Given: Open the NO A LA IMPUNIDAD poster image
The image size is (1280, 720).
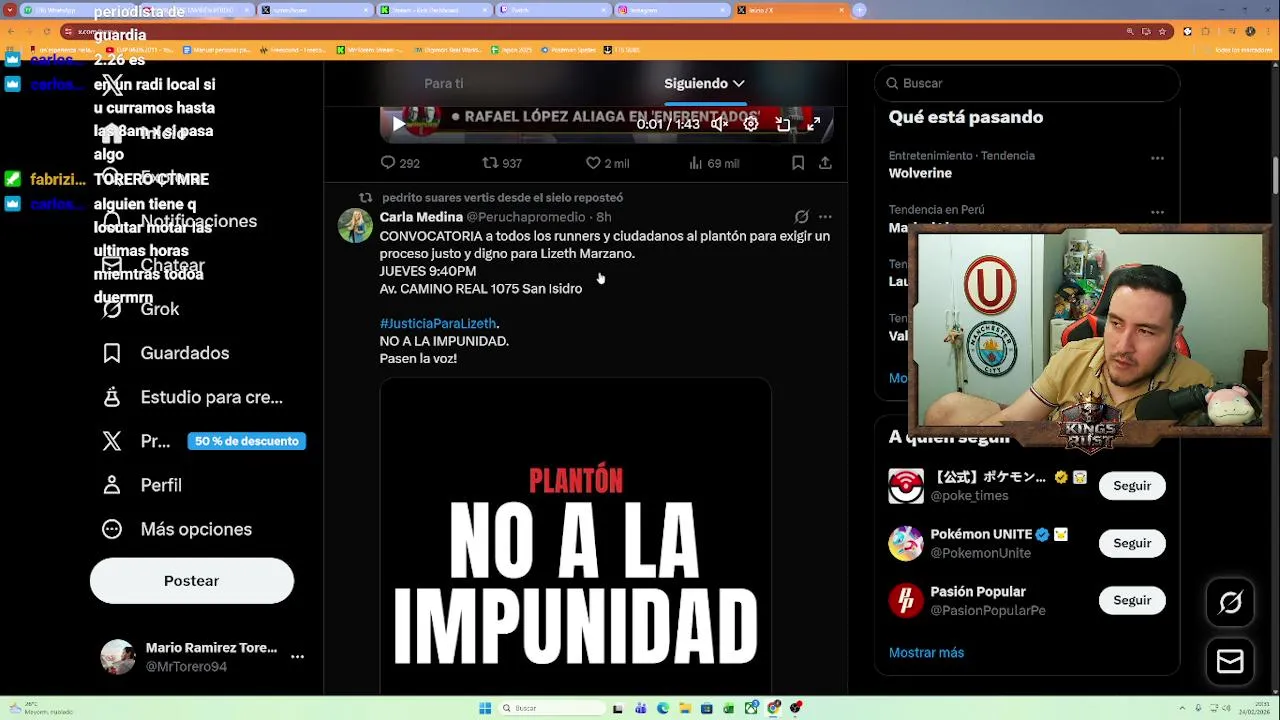Looking at the screenshot, I should point(575,535).
